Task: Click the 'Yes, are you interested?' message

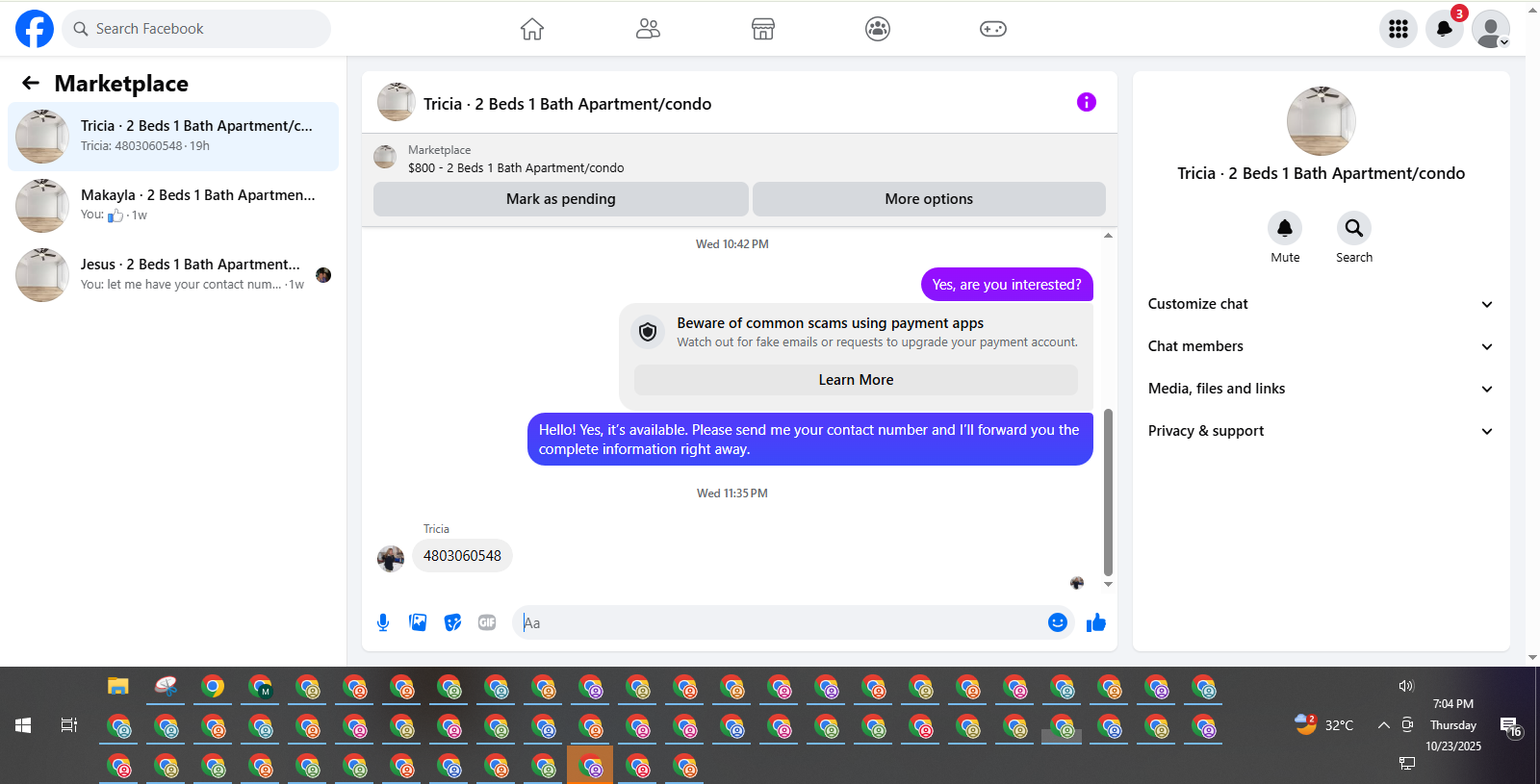Action: pyautogui.click(x=1007, y=285)
